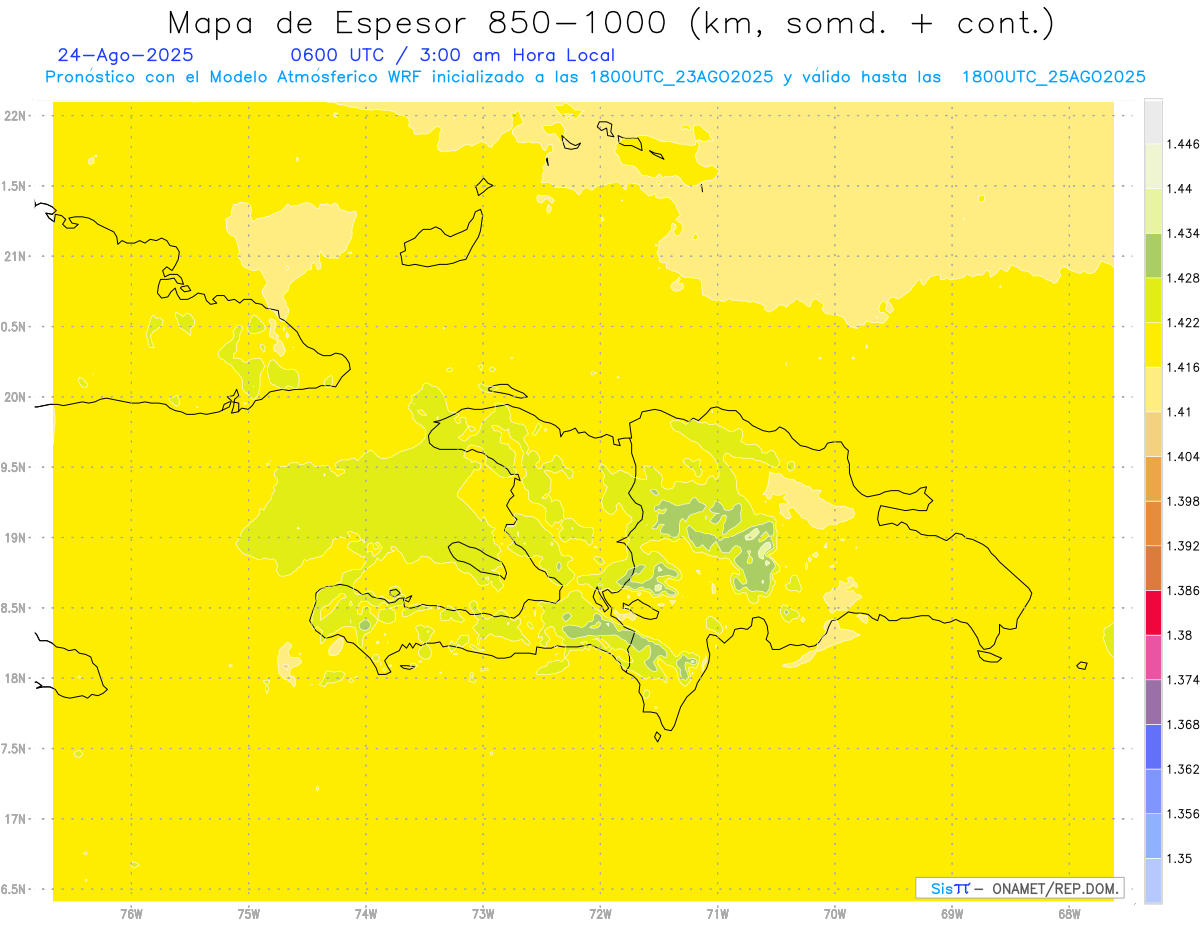Select the '75W' longitude label
This screenshot has height=927, width=1200.
point(249,913)
